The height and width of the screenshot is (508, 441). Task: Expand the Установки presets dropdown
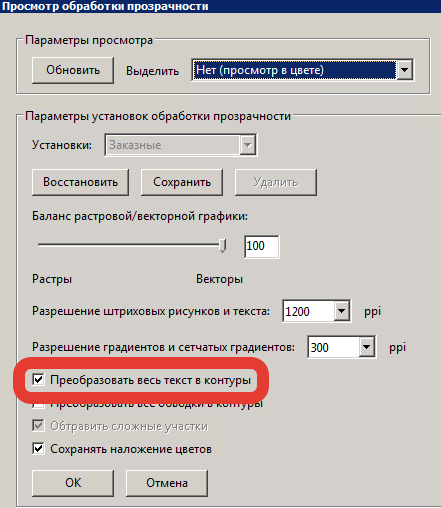point(247,145)
